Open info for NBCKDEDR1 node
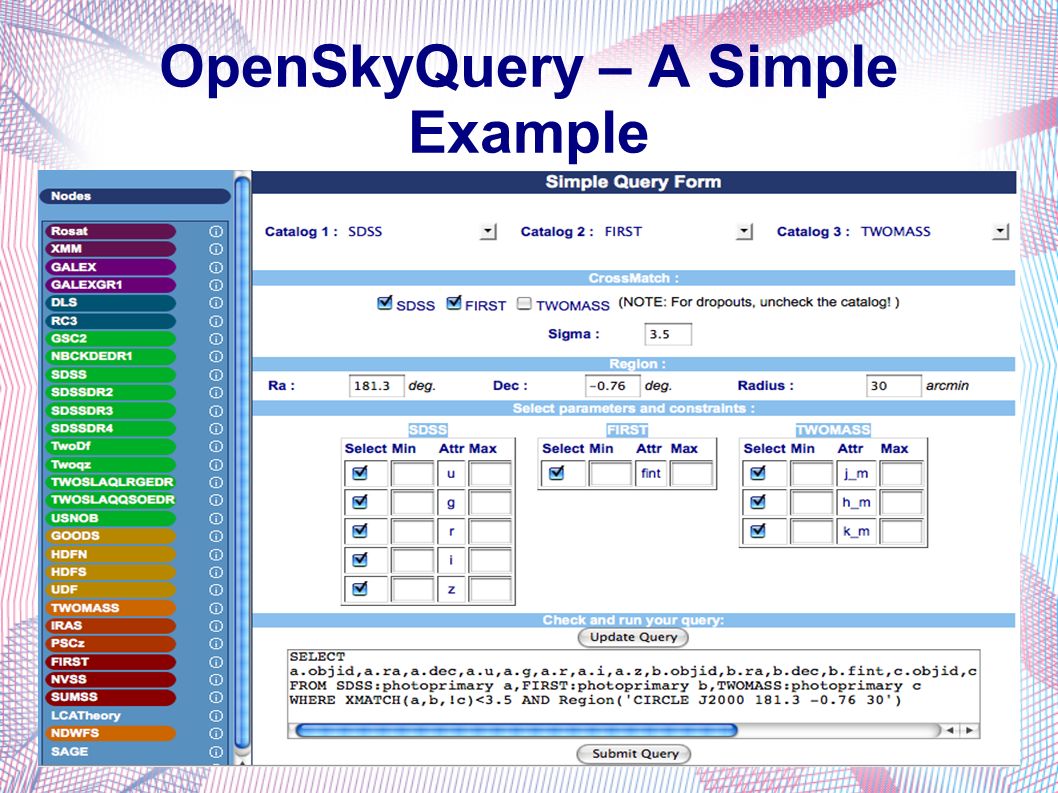Viewport: 1058px width, 793px height. click(x=216, y=356)
